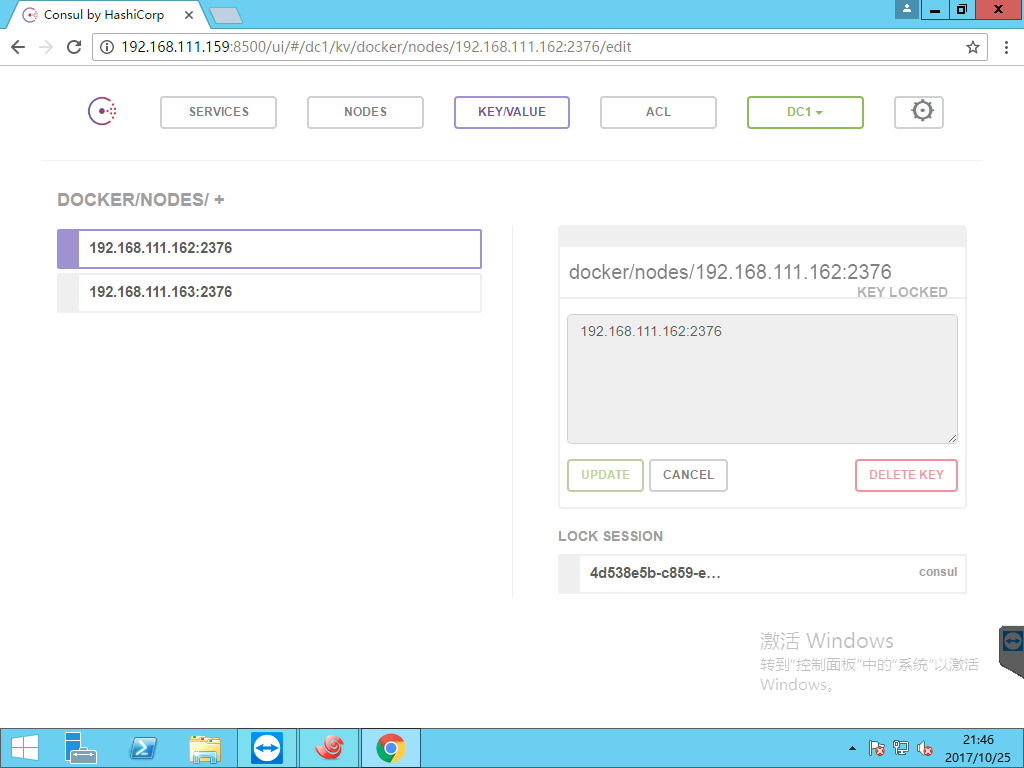The height and width of the screenshot is (768, 1024).
Task: Open the ACL tab
Action: (658, 112)
